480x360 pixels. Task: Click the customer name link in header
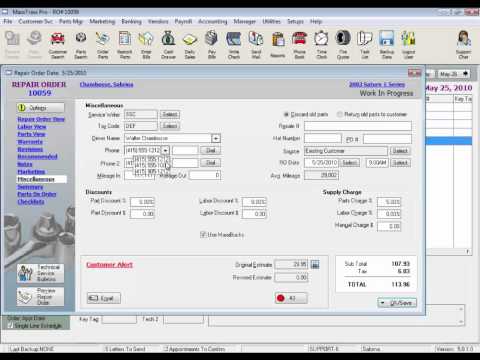[106, 84]
